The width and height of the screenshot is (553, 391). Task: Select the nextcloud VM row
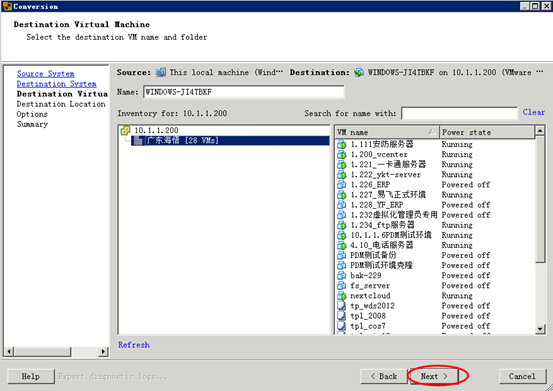click(434, 295)
